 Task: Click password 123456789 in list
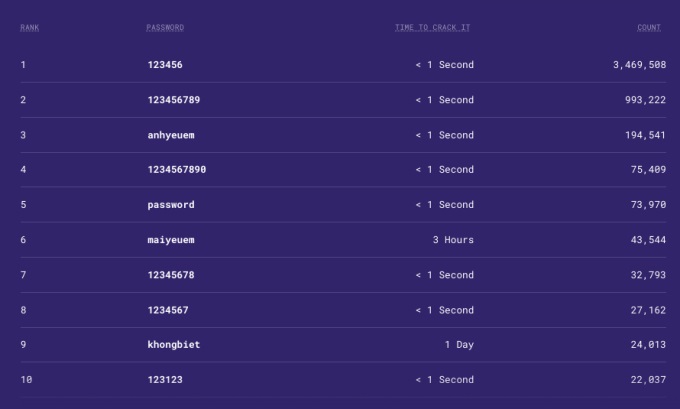(174, 100)
